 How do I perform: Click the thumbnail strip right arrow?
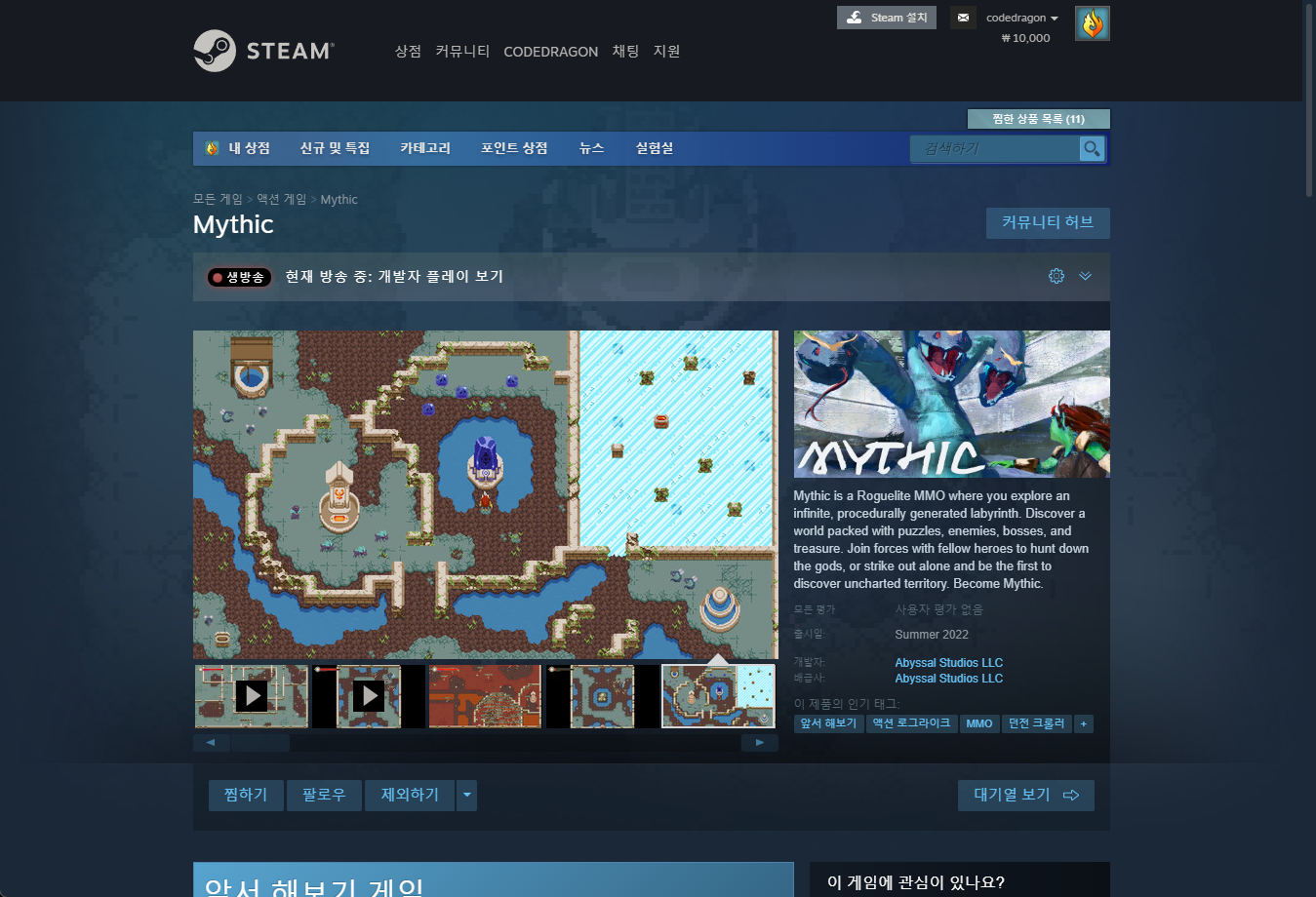(x=760, y=743)
